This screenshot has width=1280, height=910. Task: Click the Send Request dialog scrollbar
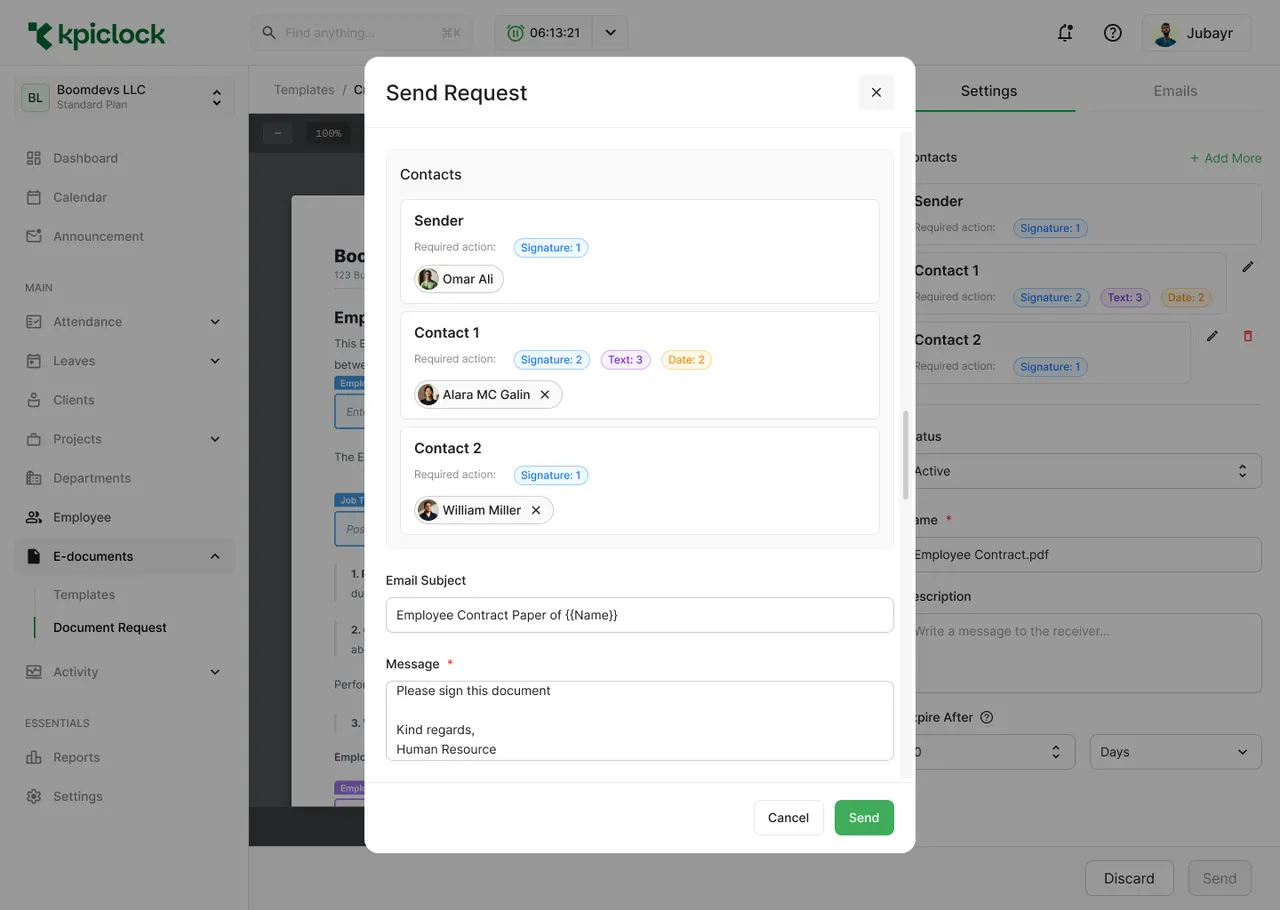[x=906, y=455]
